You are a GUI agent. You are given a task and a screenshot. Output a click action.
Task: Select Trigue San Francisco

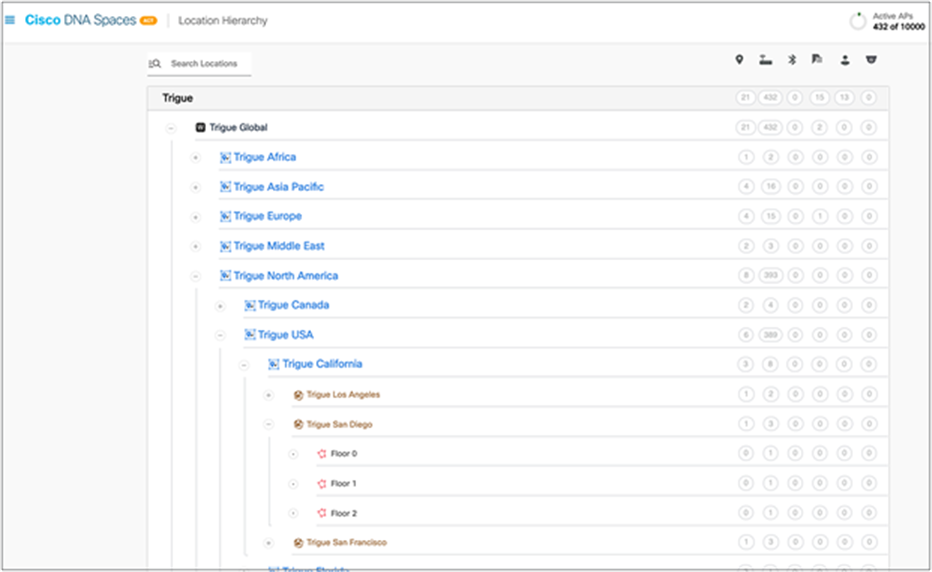[x=347, y=542]
